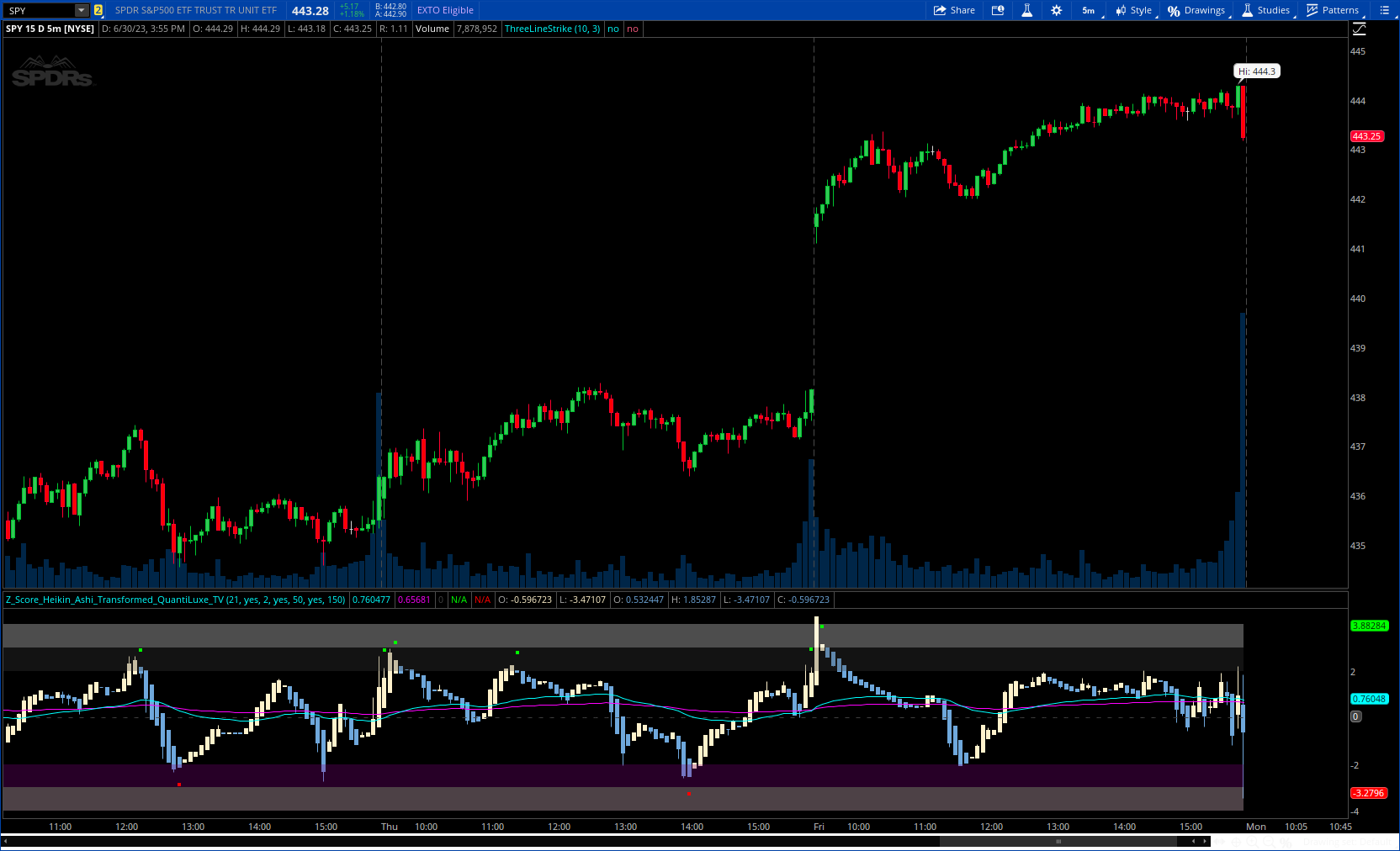Image resolution: width=1400 pixels, height=851 pixels.
Task: Click the horizontal time scrollbar thumb
Action: (1058, 841)
